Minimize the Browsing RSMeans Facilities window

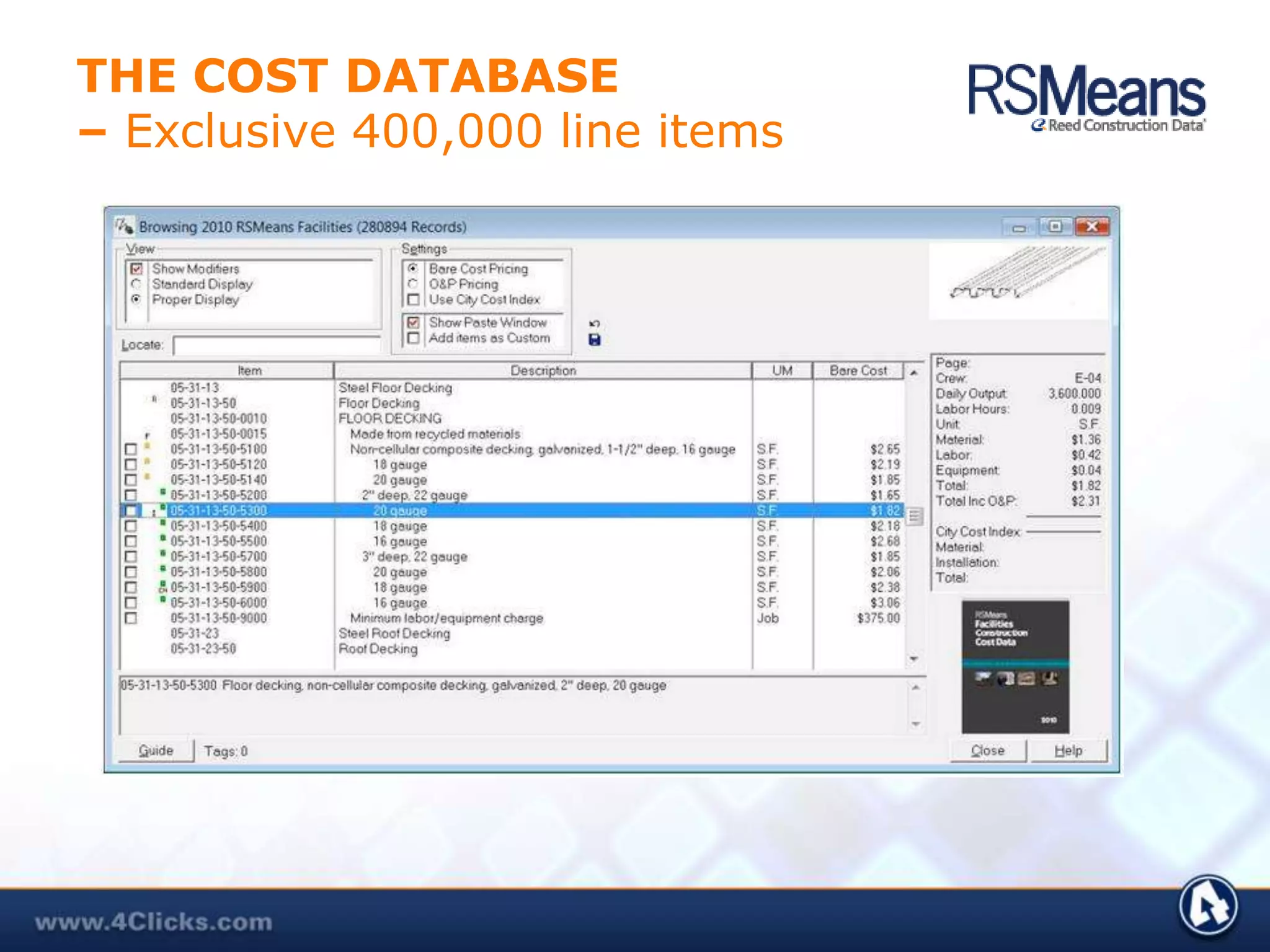pos(1019,227)
